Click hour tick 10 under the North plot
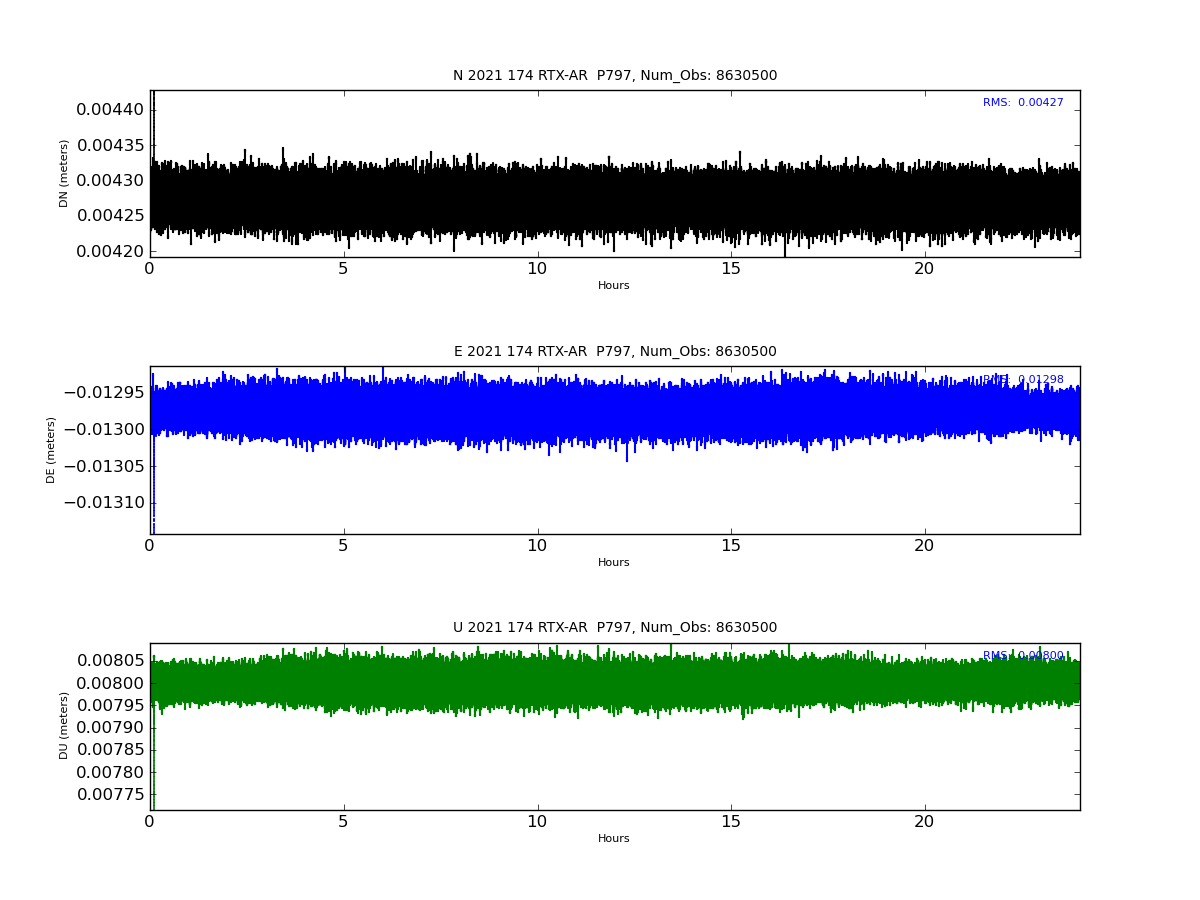The height and width of the screenshot is (900, 1200). coord(538,269)
